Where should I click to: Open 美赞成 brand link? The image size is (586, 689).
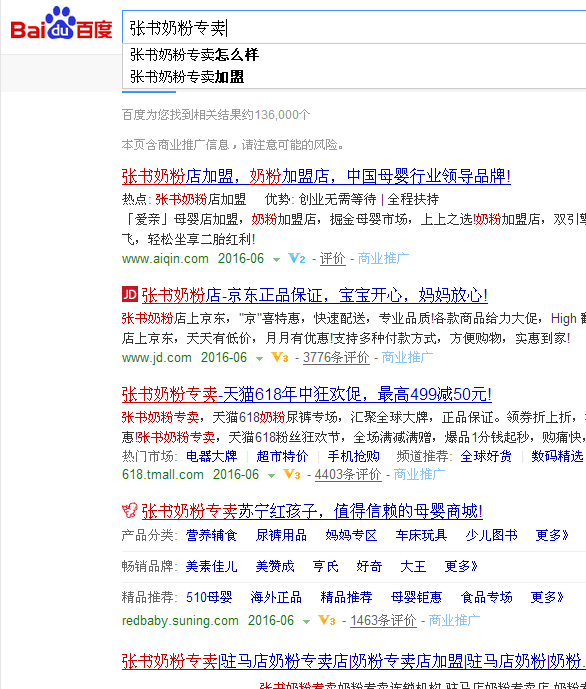click(275, 566)
